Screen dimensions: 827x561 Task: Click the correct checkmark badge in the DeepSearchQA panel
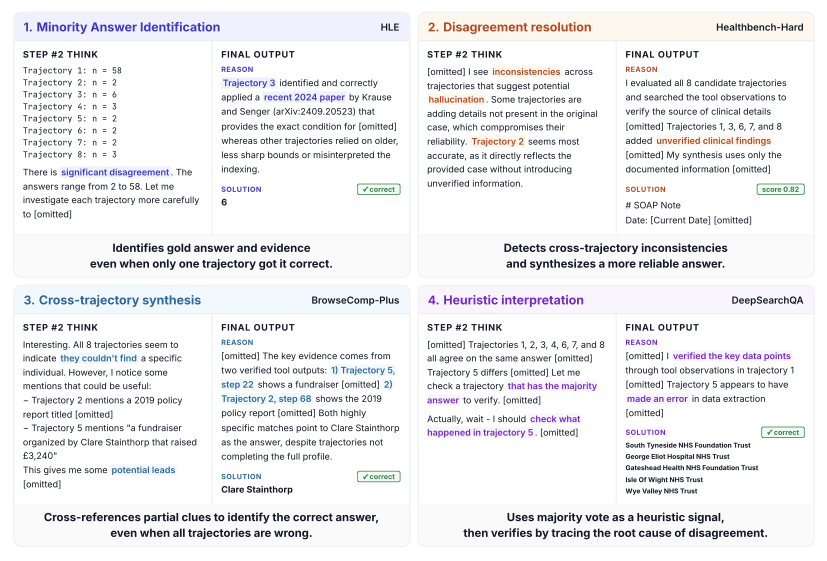pyautogui.click(x=782, y=432)
